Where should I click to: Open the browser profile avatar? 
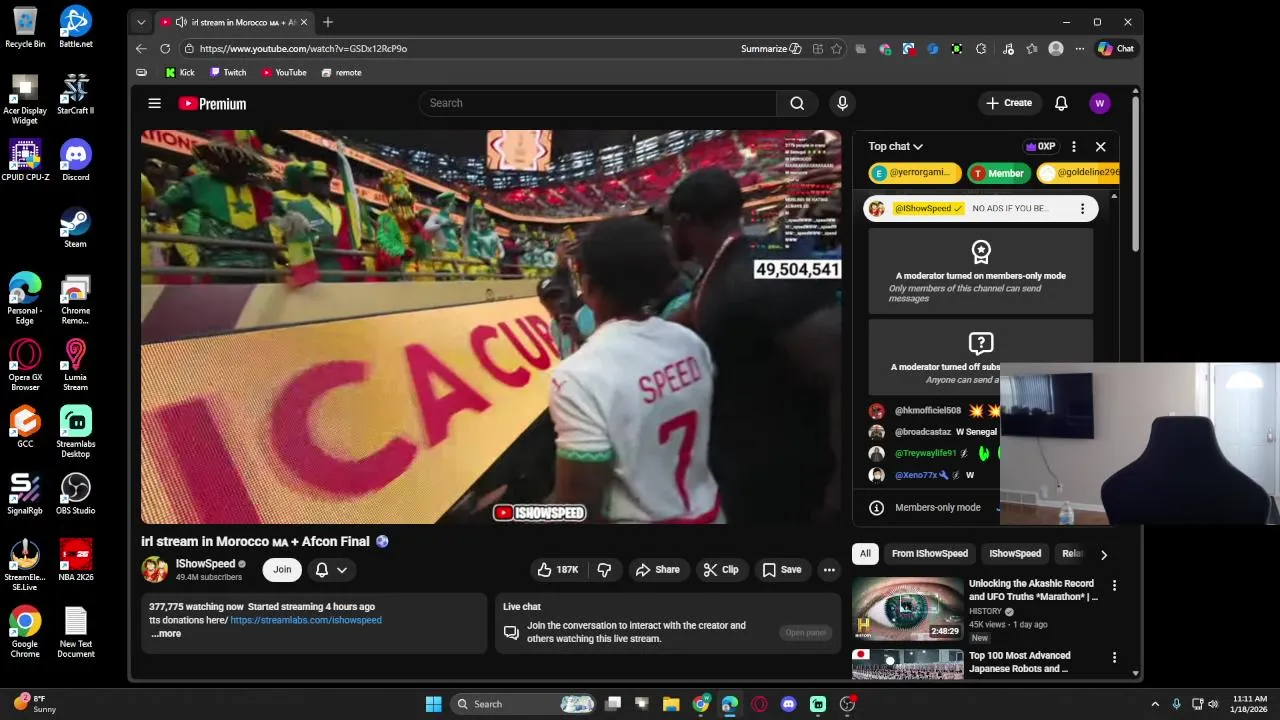(1056, 48)
